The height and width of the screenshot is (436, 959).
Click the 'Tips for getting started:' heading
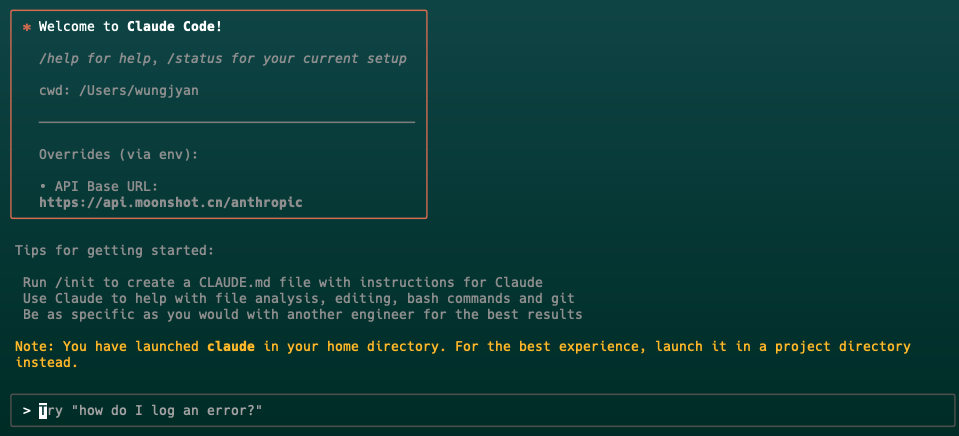(114, 251)
